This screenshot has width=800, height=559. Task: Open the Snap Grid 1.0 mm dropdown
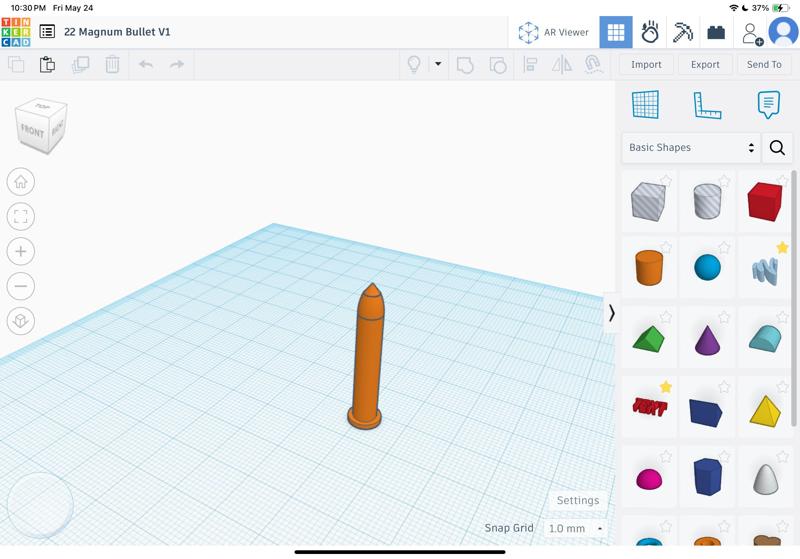576,528
